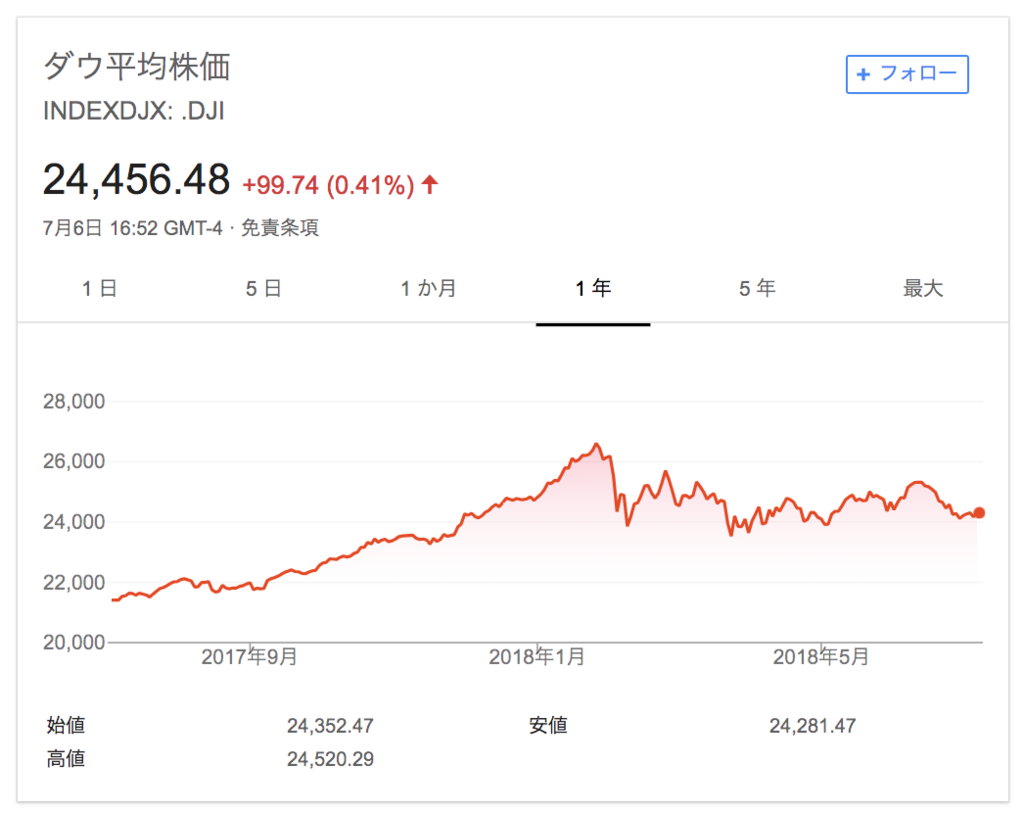Open the 最大 maximum range tab
The image size is (1024, 813).
923,288
